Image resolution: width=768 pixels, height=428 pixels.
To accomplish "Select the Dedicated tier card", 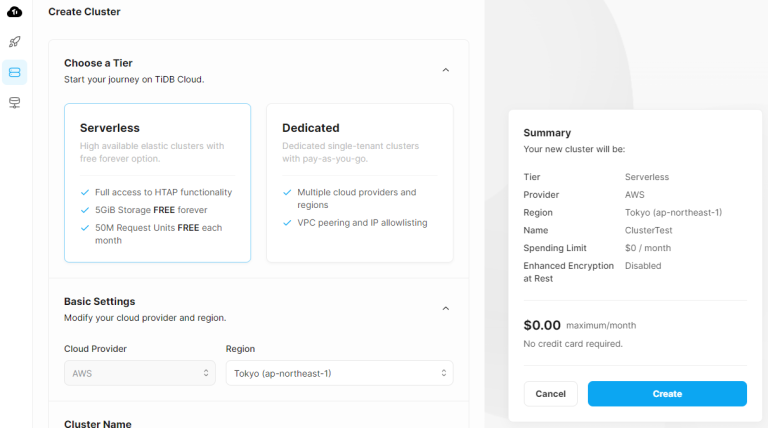I will coord(360,183).
